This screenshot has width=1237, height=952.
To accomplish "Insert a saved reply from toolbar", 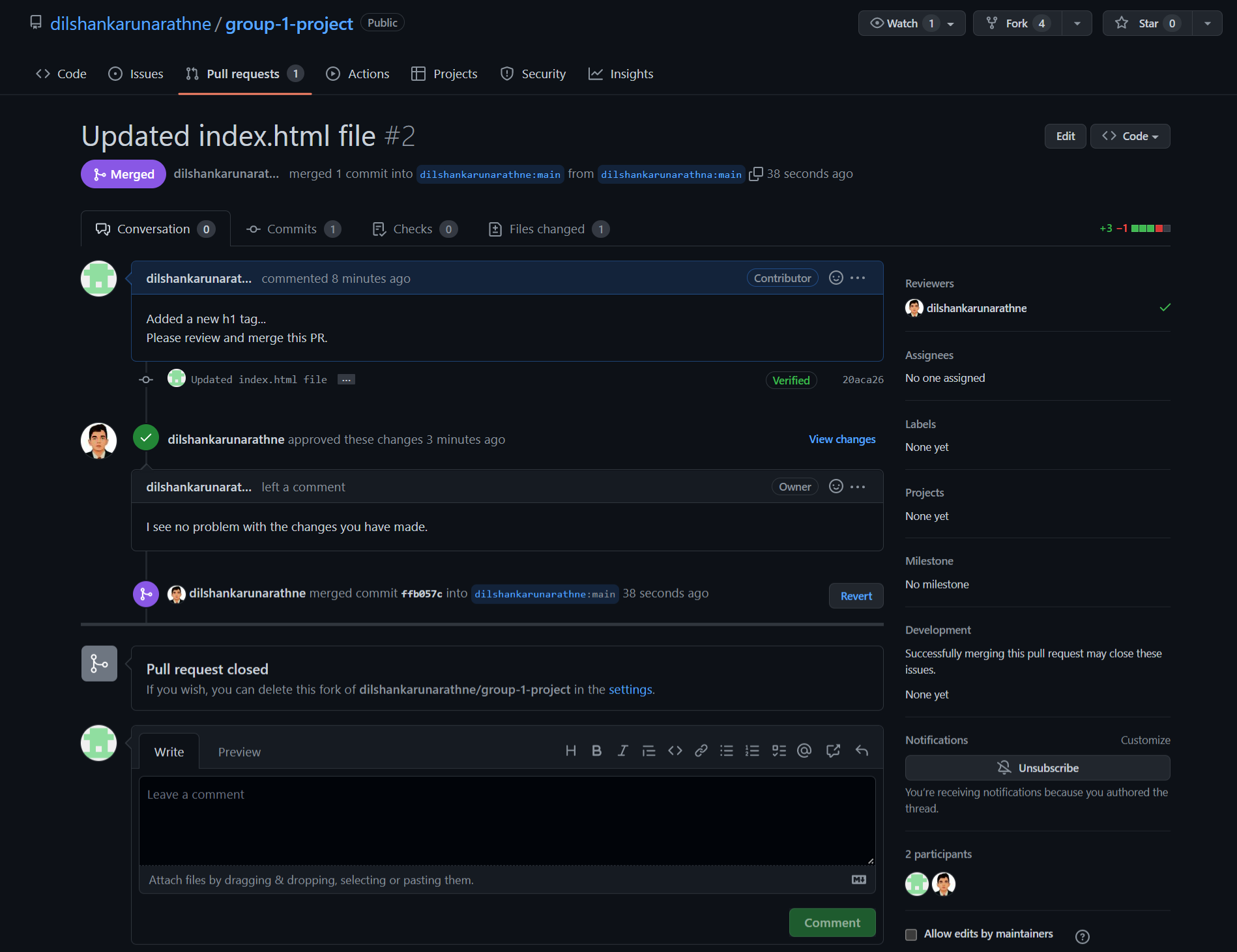I will click(862, 751).
